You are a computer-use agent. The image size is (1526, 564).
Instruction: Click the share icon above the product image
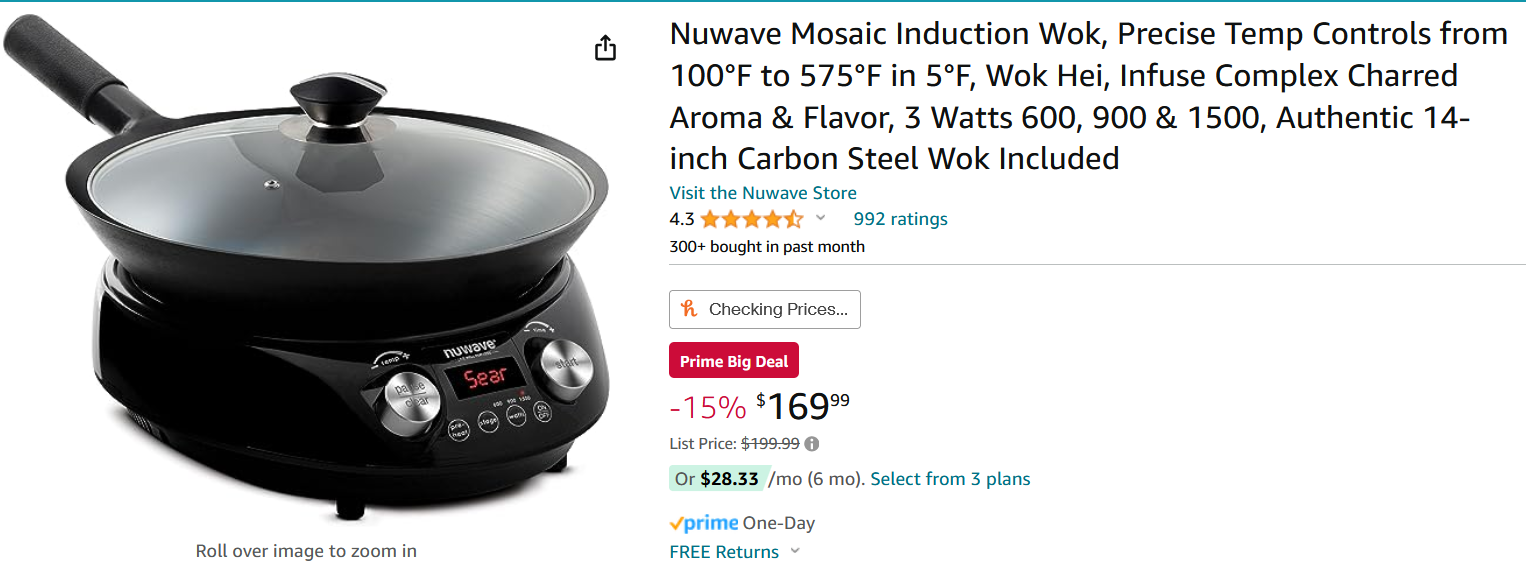(x=606, y=48)
